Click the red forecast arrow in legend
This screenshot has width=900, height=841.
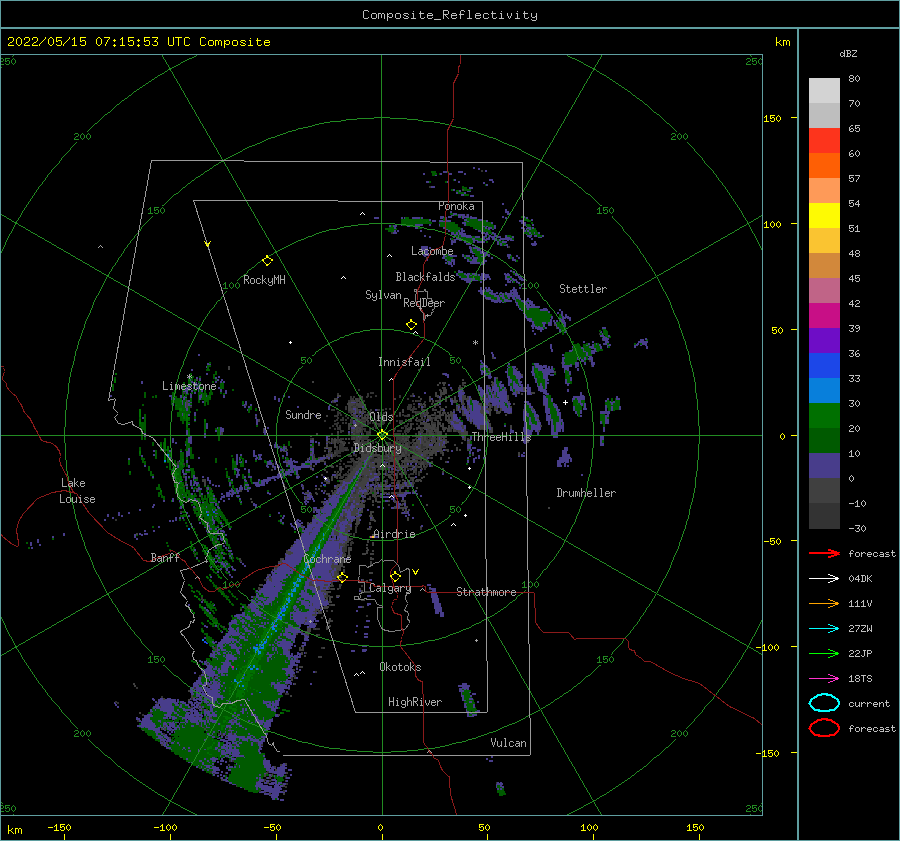824,553
